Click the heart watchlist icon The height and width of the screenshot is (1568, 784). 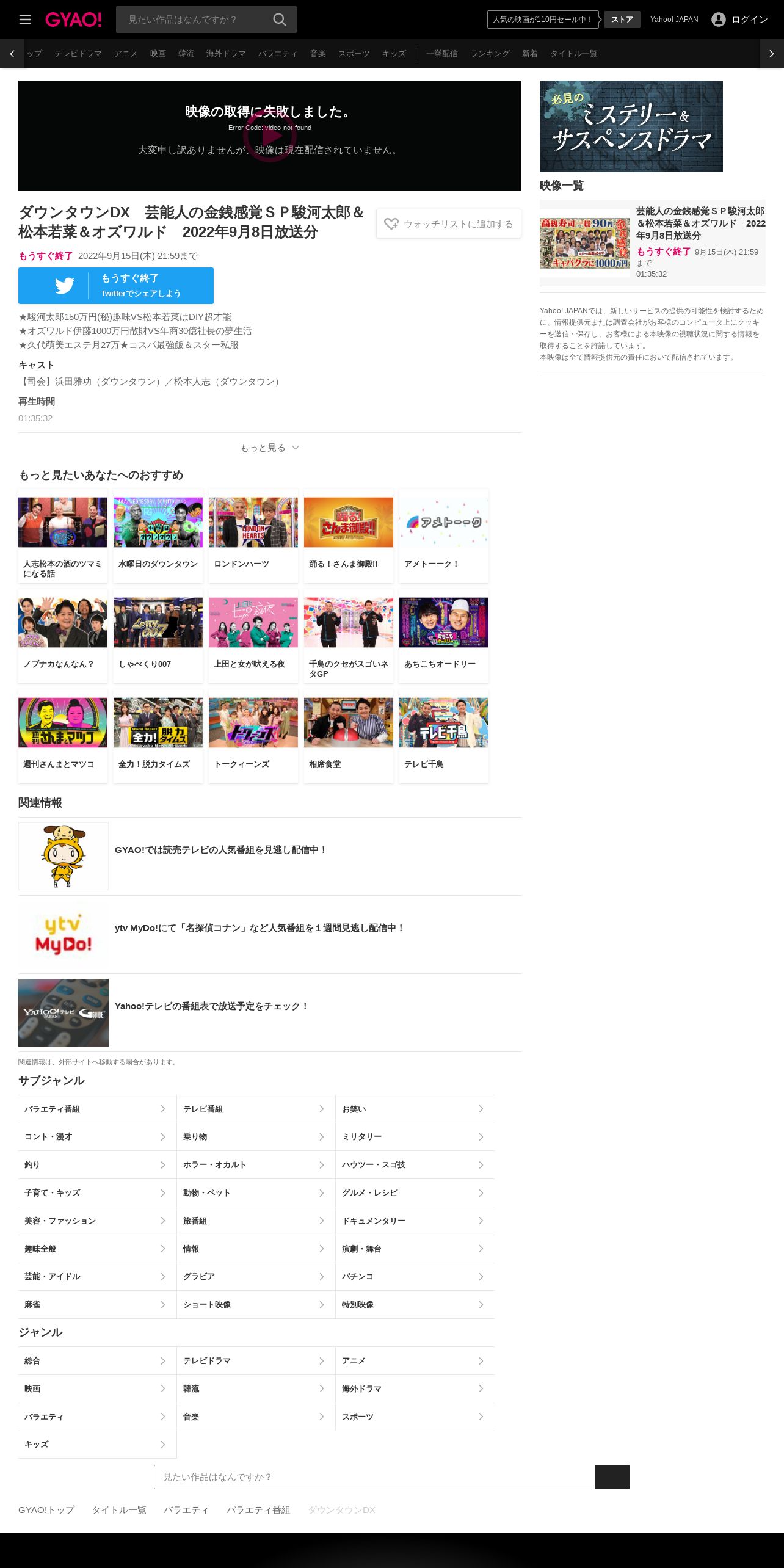tap(391, 224)
